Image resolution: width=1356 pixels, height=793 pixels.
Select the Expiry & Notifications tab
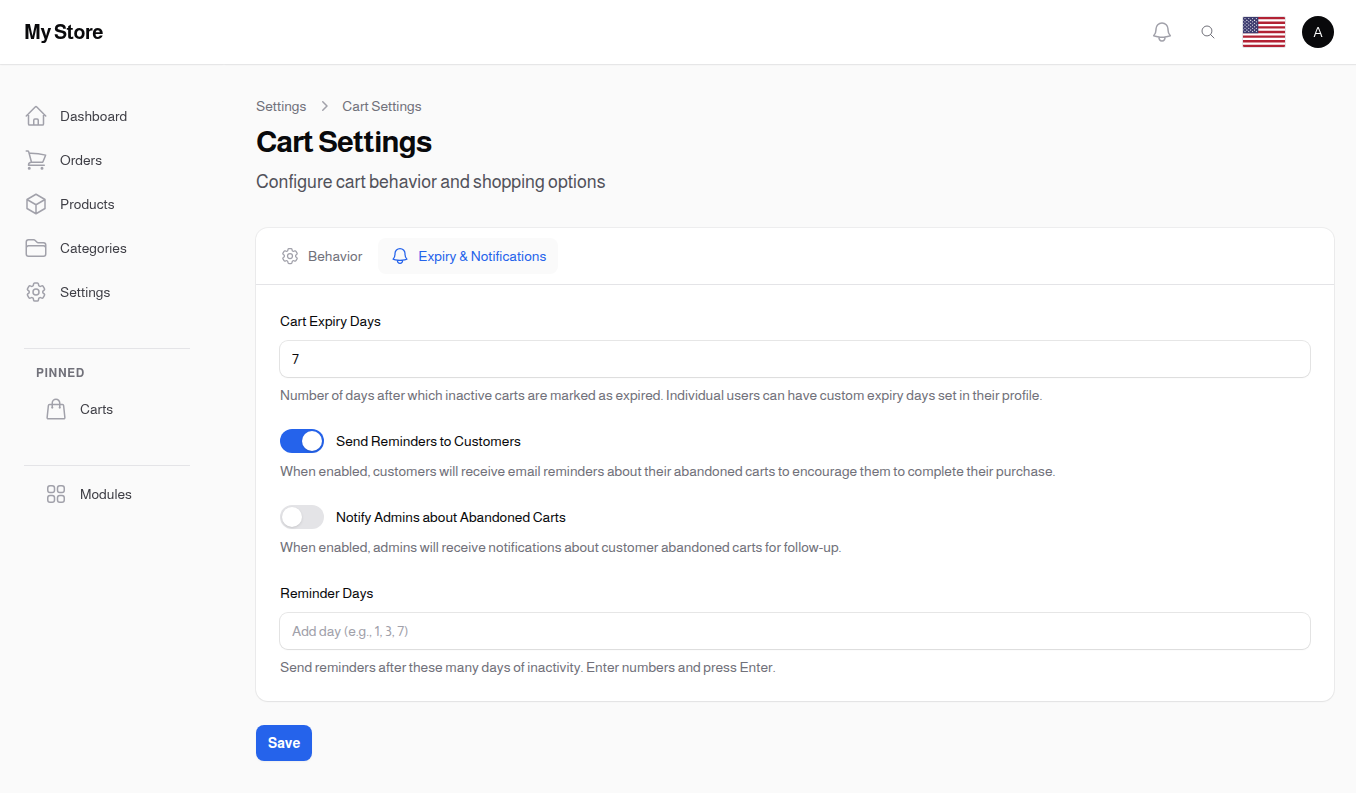(468, 256)
